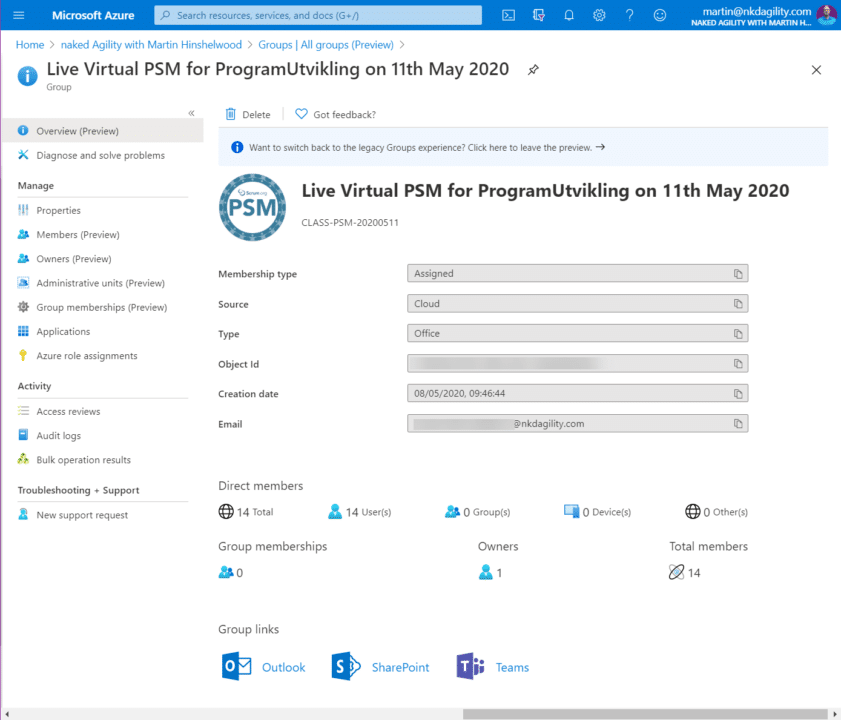Image resolution: width=841 pixels, height=720 pixels.
Task: Open Diagnose and solve problems
Action: 102,155
